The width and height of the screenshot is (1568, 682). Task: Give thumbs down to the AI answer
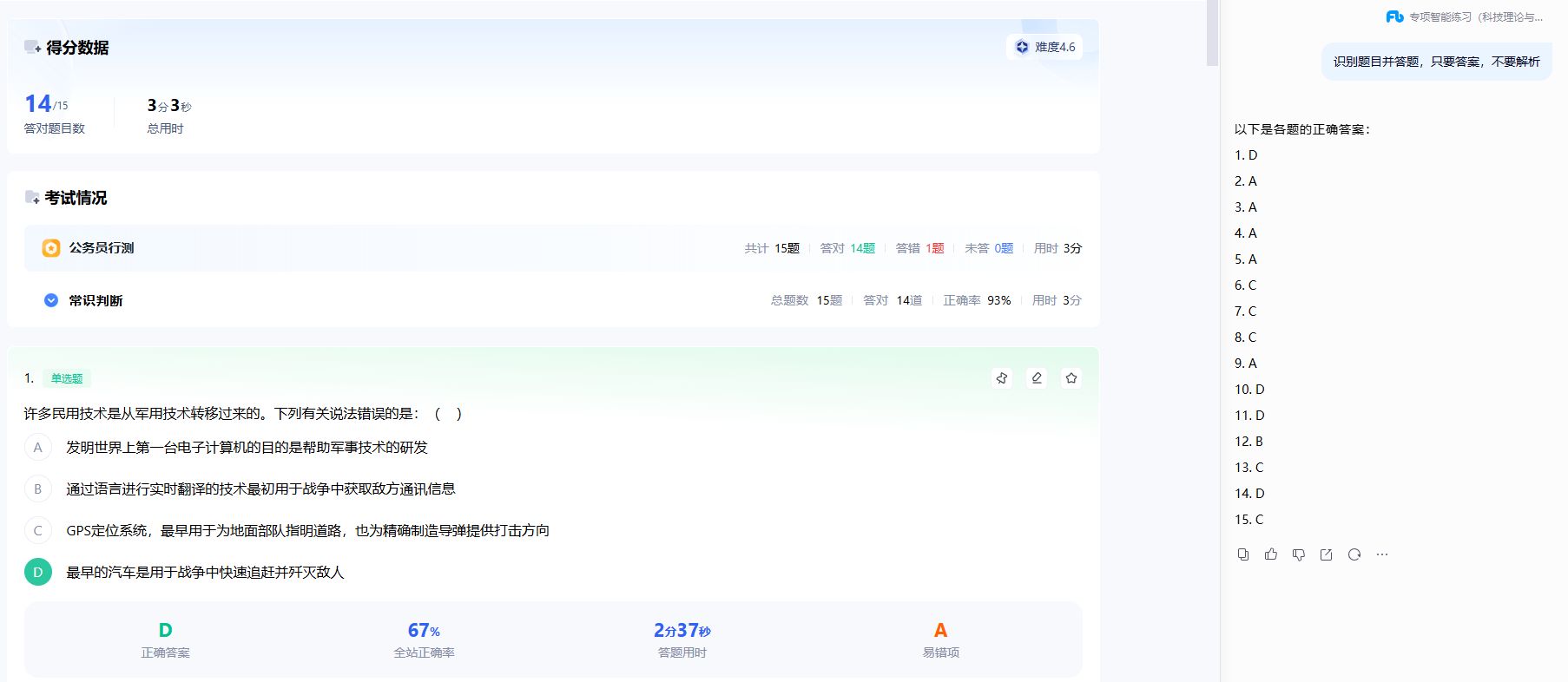1299,554
